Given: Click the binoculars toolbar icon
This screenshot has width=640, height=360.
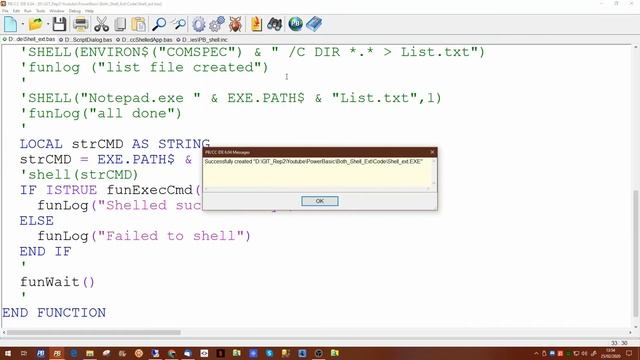Looking at the screenshot, I should 275,24.
